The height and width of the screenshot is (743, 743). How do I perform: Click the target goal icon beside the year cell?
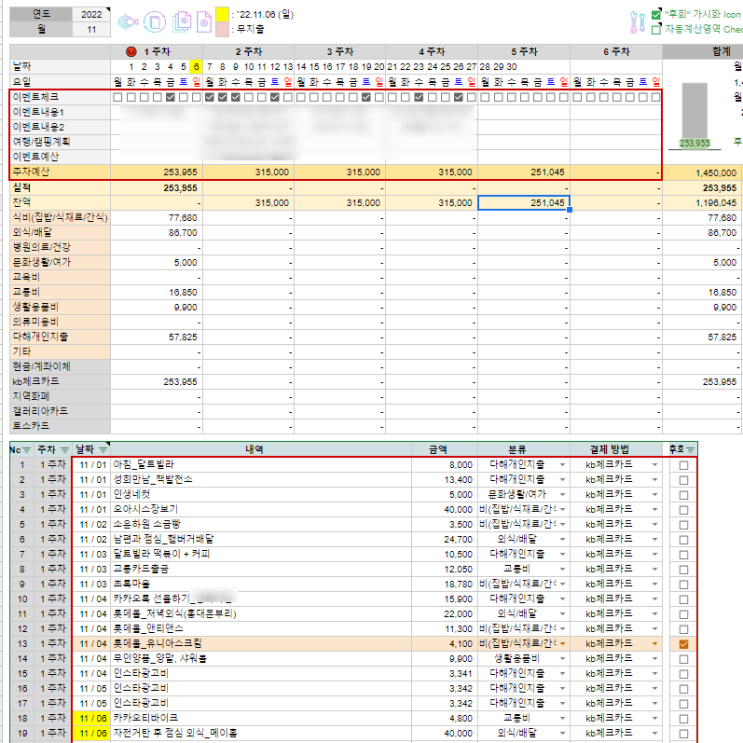tap(127, 22)
